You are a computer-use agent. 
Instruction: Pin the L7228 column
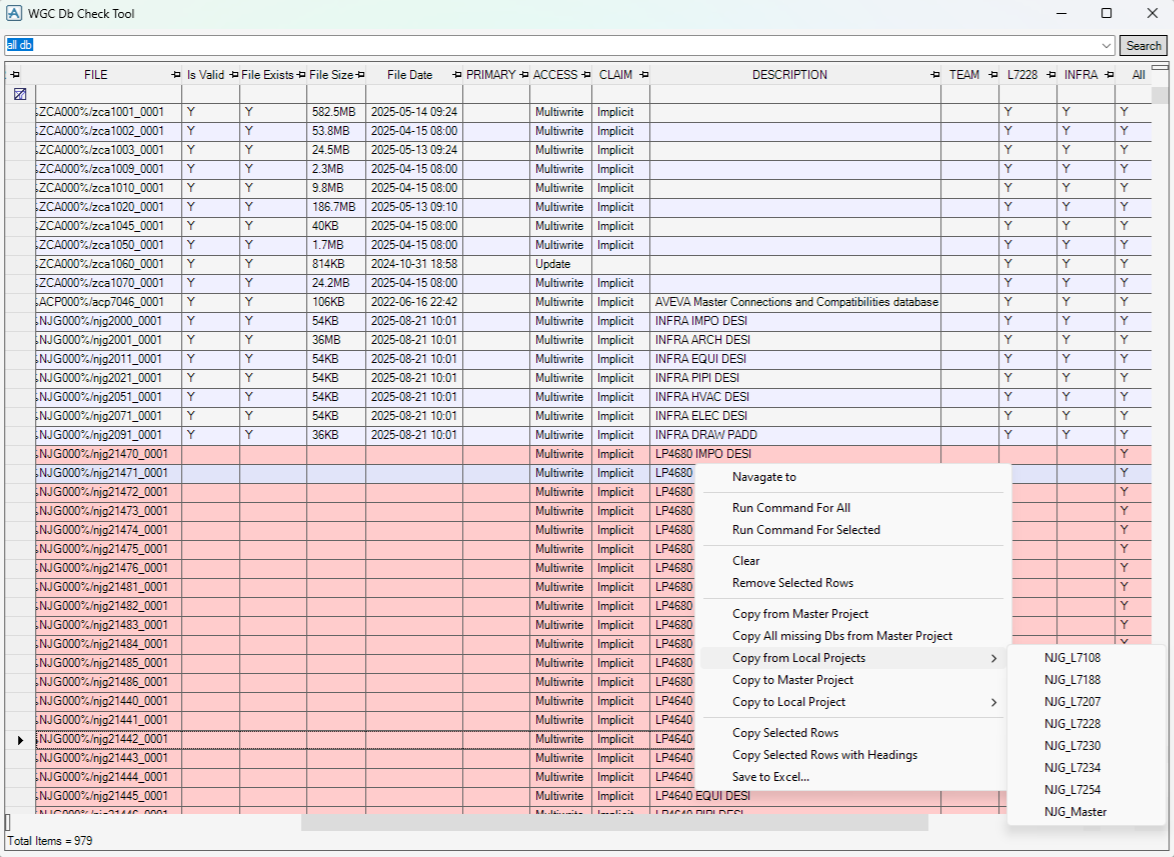[x=1051, y=75]
